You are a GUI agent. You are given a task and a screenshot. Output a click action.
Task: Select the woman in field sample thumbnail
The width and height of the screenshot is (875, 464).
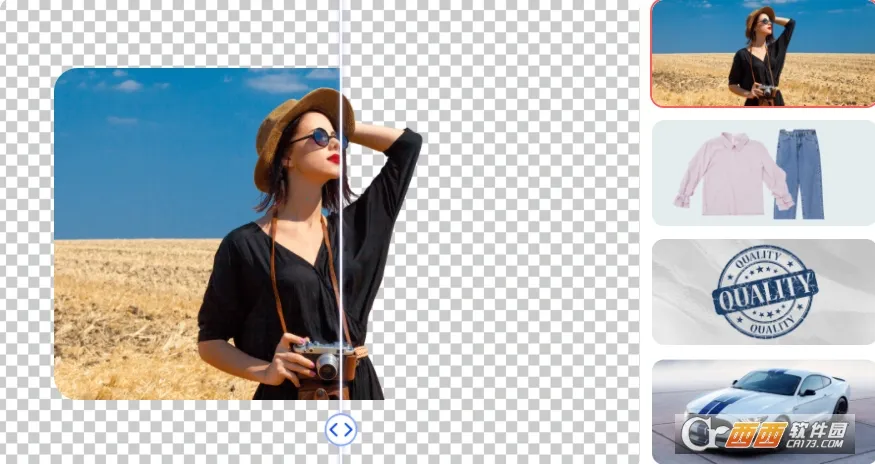(x=763, y=53)
